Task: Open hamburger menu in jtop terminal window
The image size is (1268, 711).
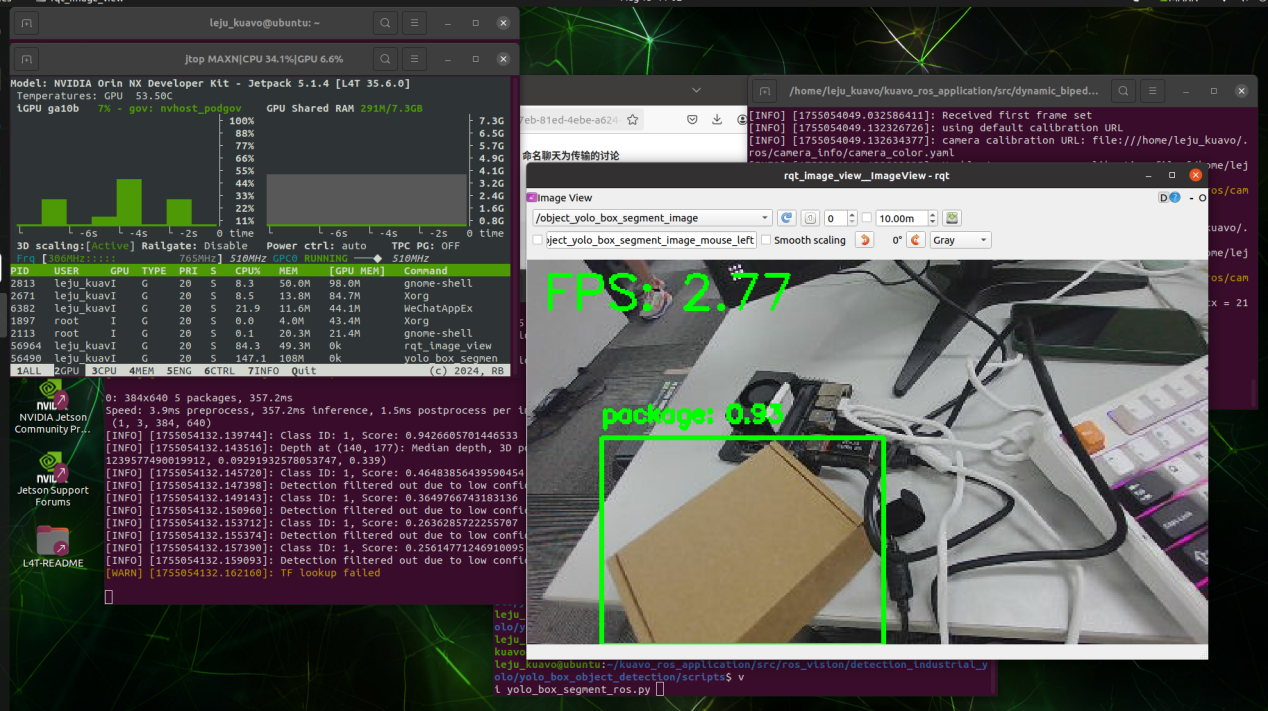Action: pyautogui.click(x=416, y=59)
